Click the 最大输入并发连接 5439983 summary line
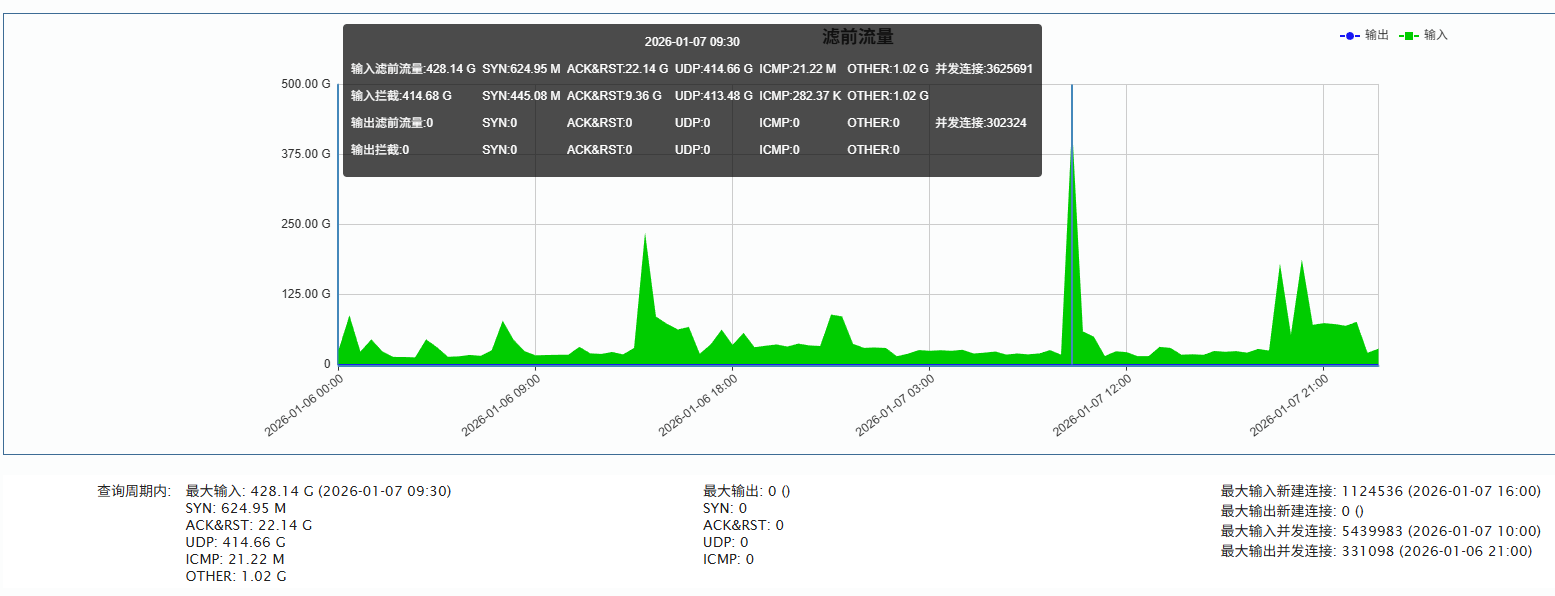The width and height of the screenshot is (1555, 596). 1380,531
